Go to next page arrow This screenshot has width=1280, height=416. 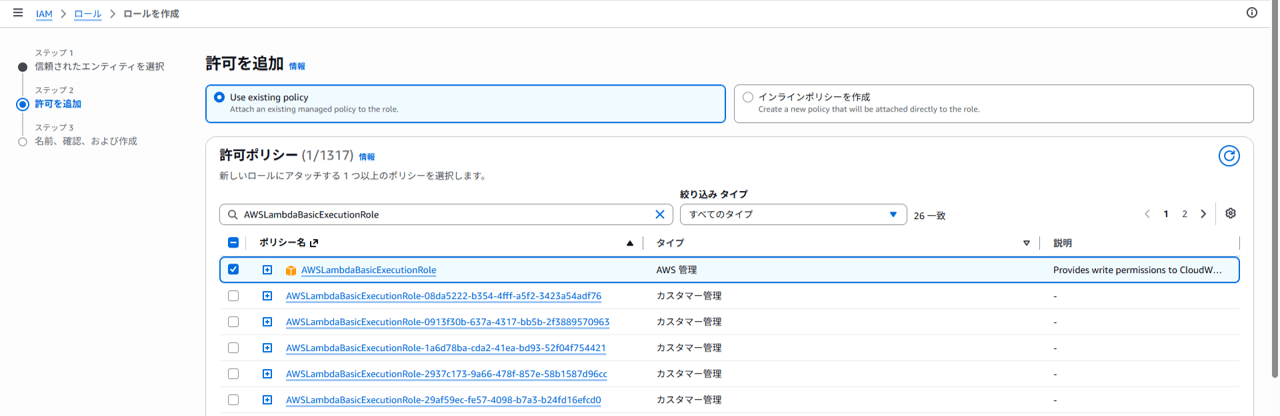click(1203, 214)
